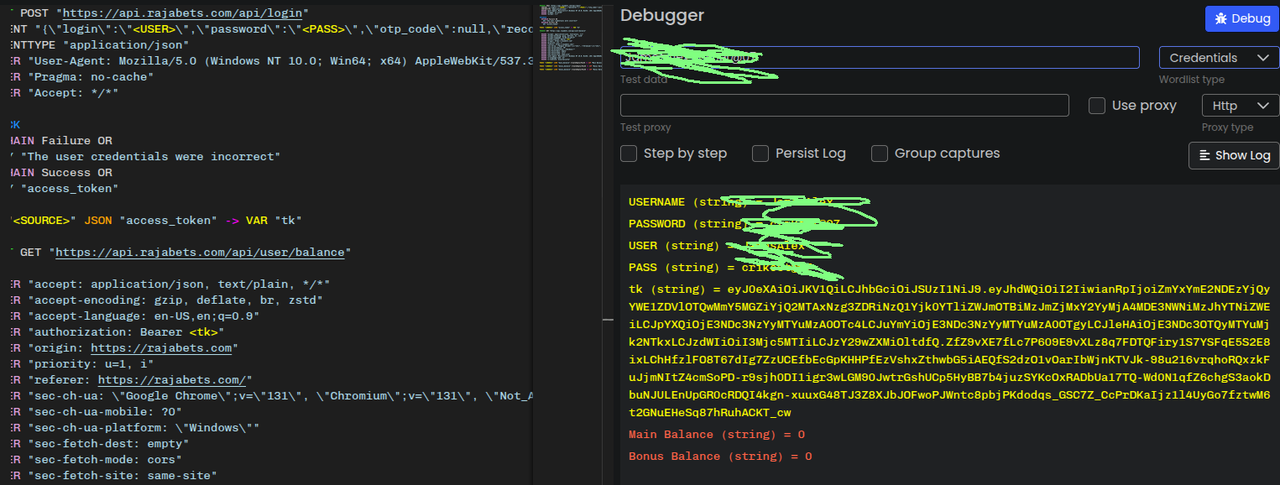Open the api/user/balance URL link

coord(200,251)
